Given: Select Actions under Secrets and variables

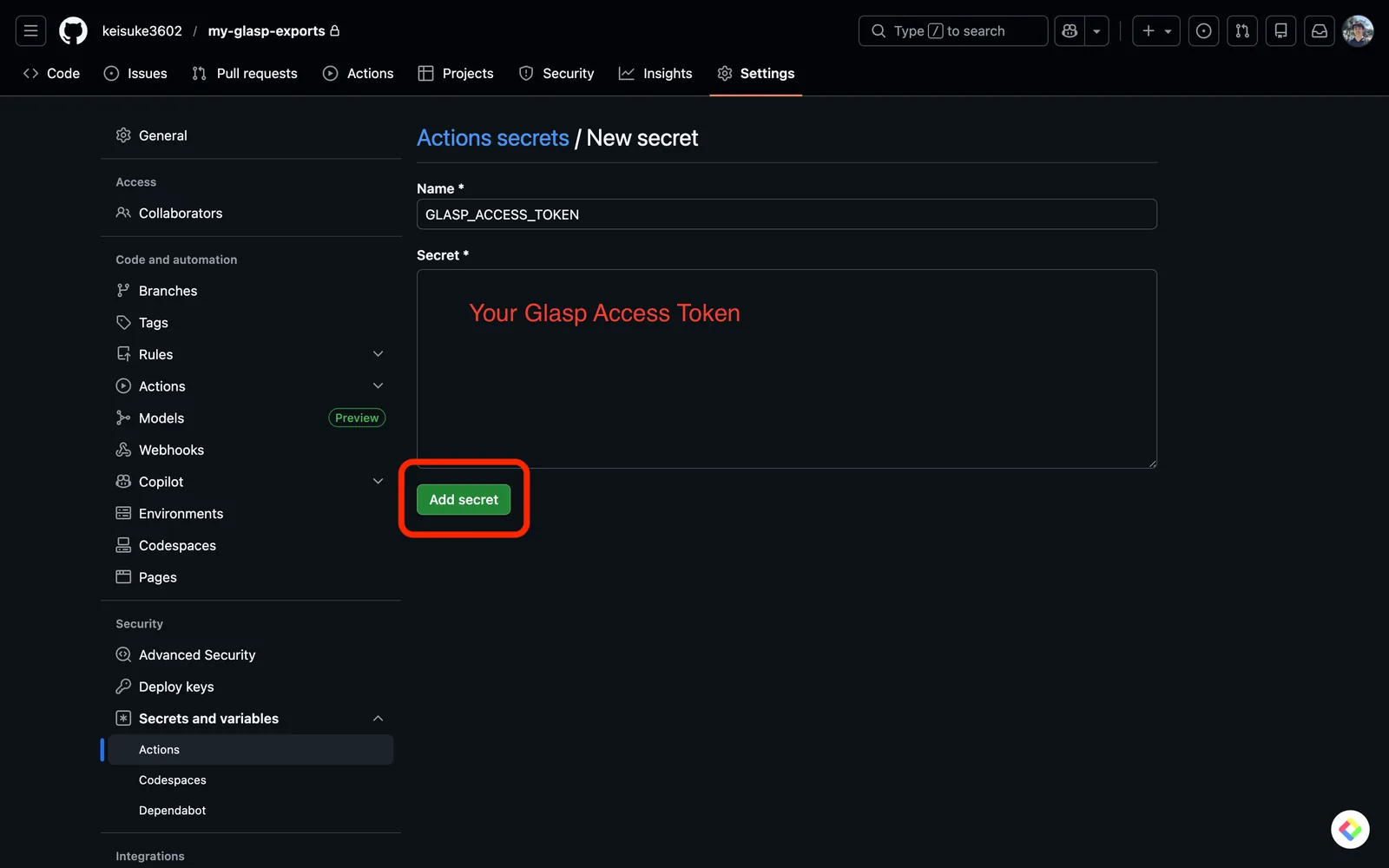Looking at the screenshot, I should click(x=251, y=750).
